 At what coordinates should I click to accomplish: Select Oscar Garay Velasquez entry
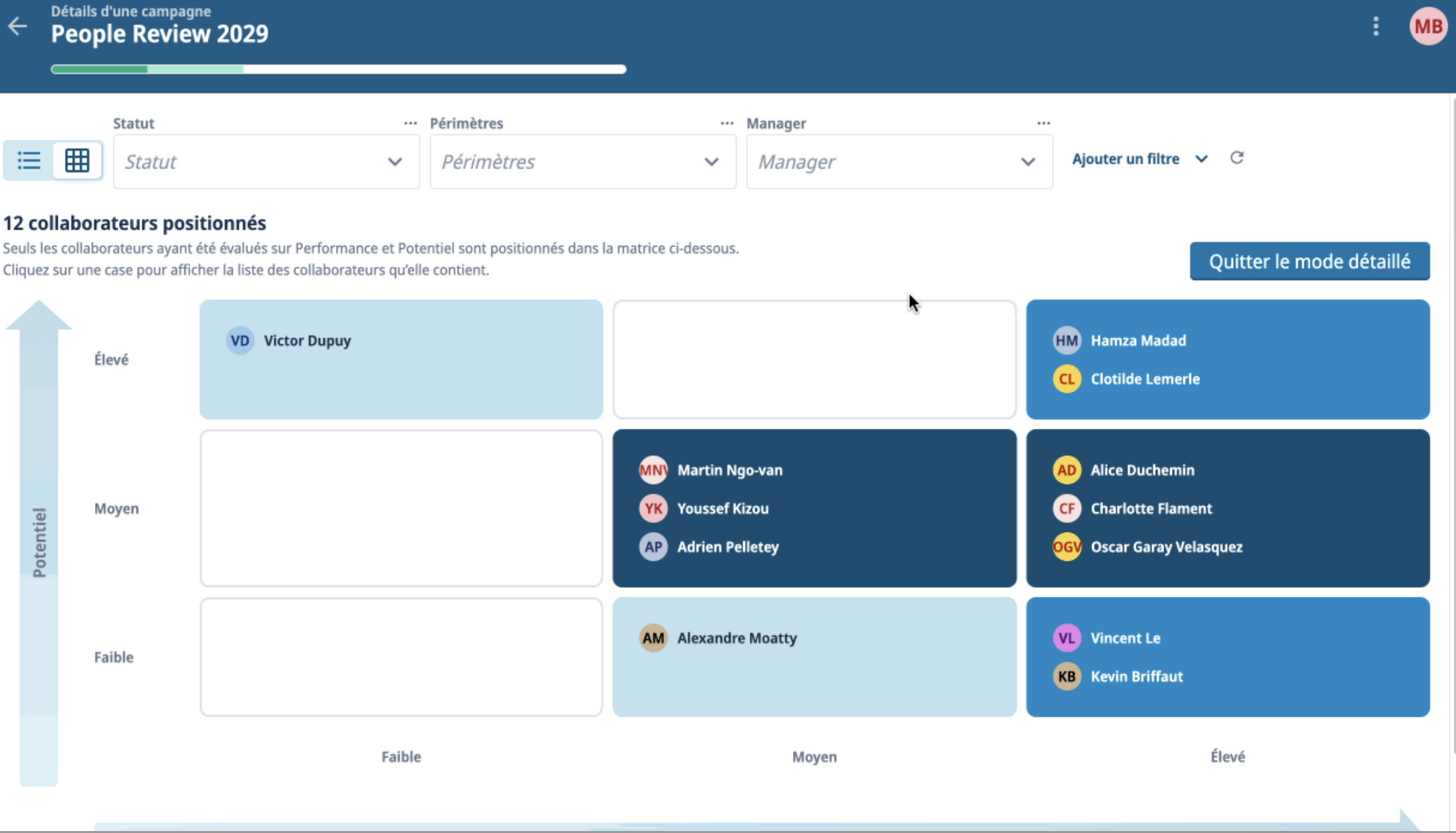click(x=1148, y=547)
